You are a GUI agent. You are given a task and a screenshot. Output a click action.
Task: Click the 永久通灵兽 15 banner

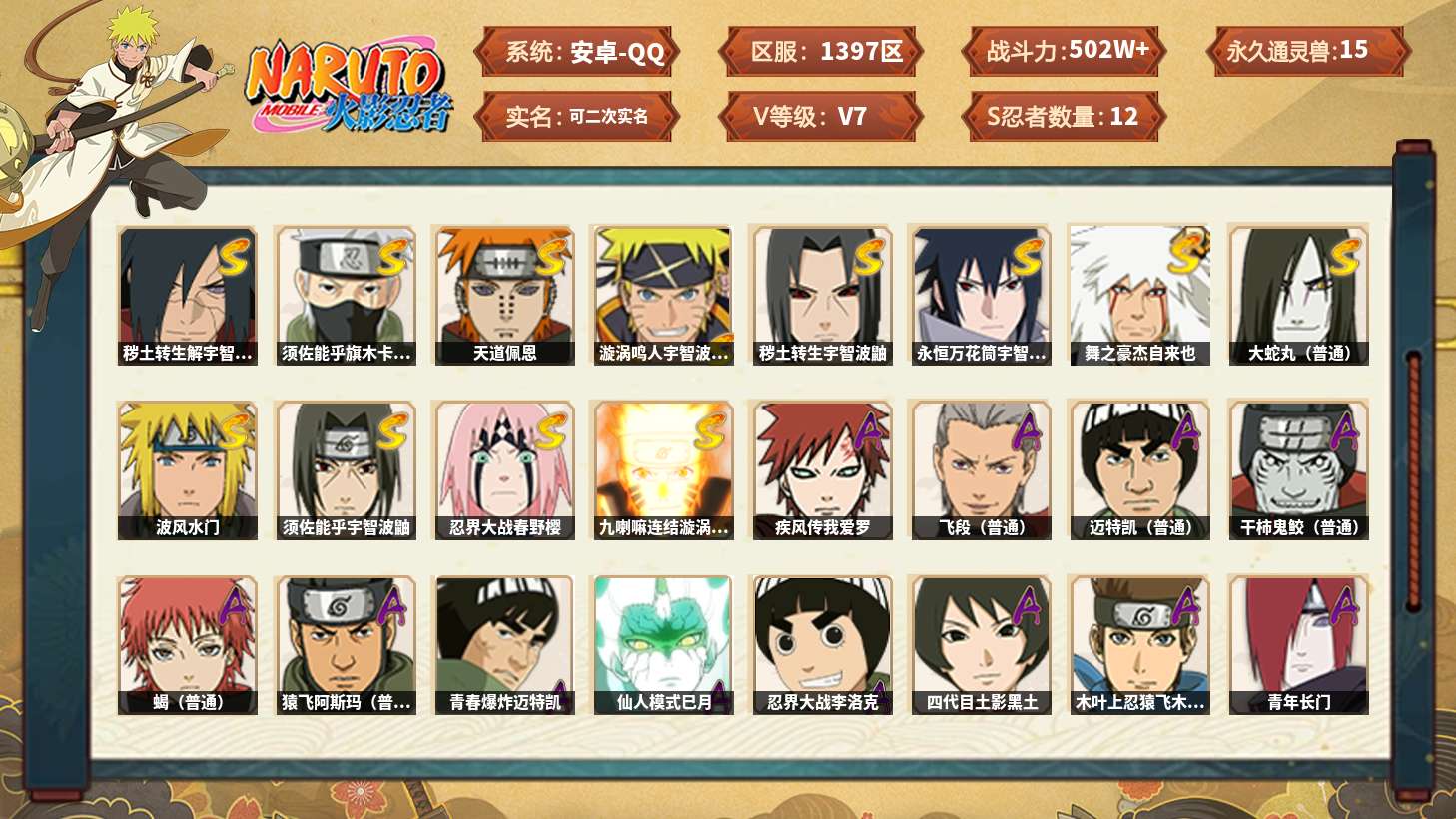[1308, 51]
